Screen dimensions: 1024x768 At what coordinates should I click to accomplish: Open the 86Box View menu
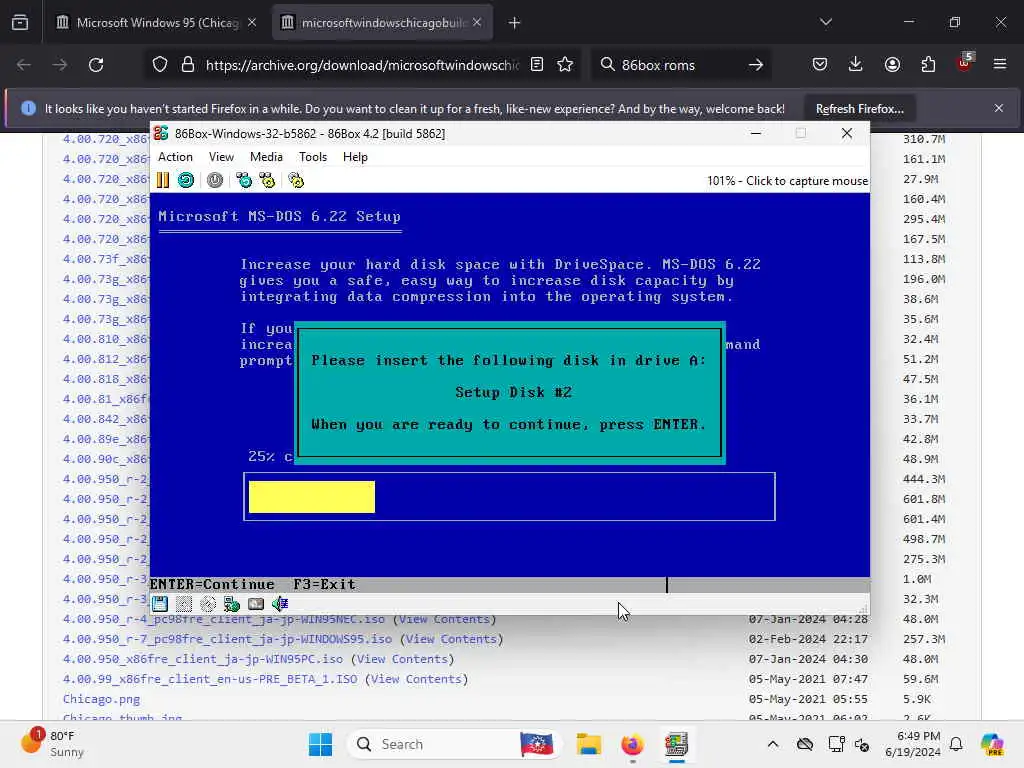(221, 157)
